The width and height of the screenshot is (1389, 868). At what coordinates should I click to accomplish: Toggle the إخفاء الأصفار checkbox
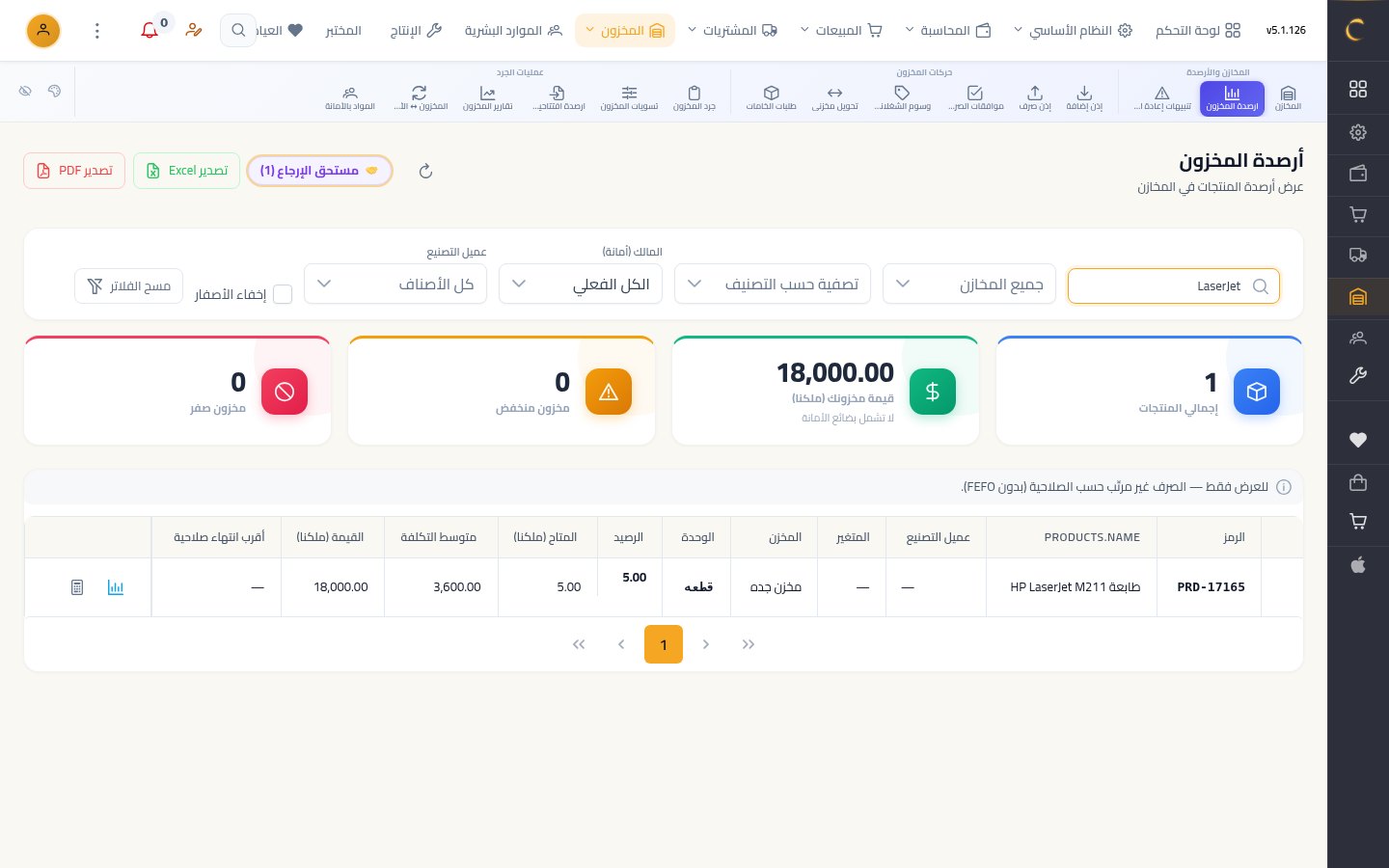tap(283, 294)
